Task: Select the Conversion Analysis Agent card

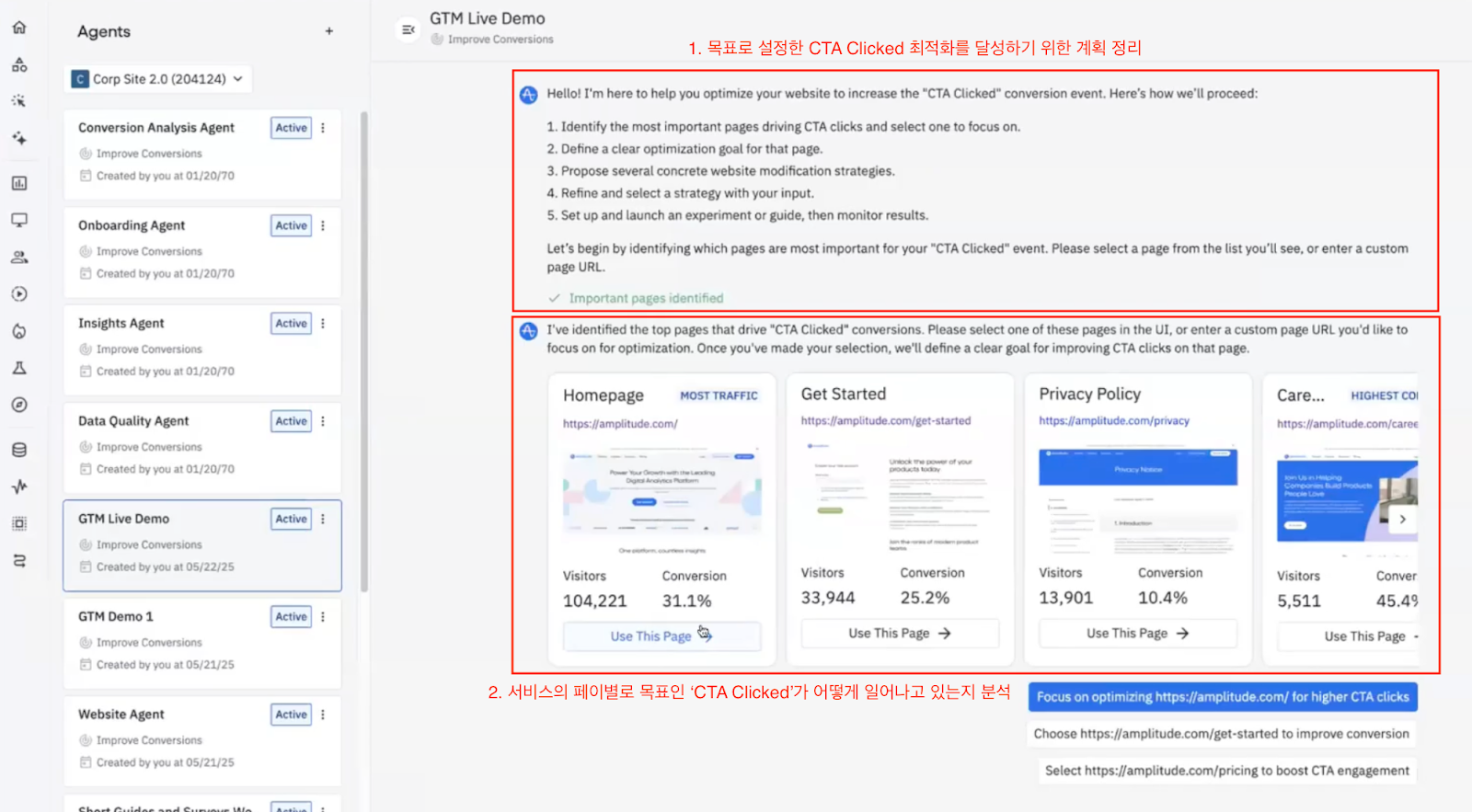Action: (x=202, y=154)
